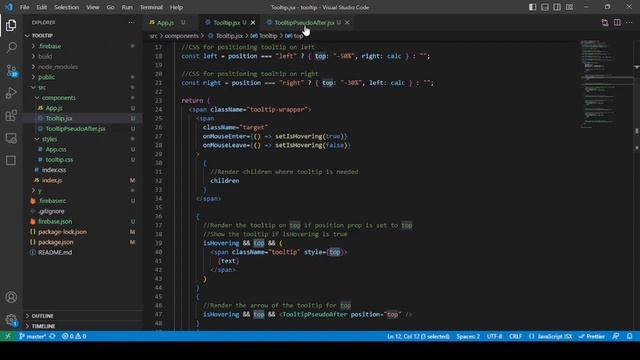The image size is (640, 360).
Task: Open firebase.json in the explorer
Action: coord(55,221)
